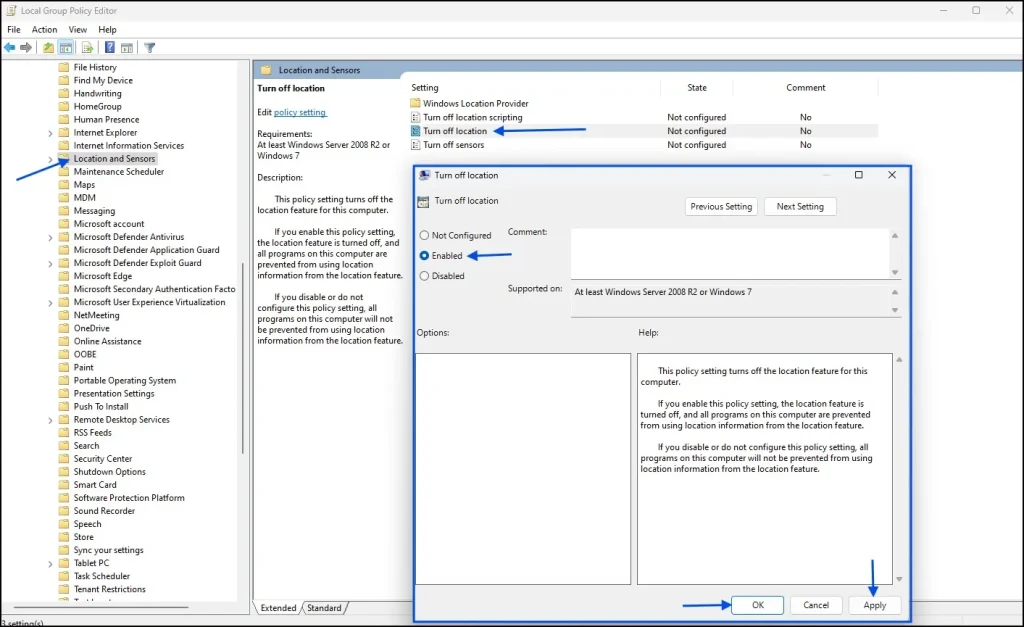
Task: Click the Export List toolbar icon
Action: click(x=87, y=47)
